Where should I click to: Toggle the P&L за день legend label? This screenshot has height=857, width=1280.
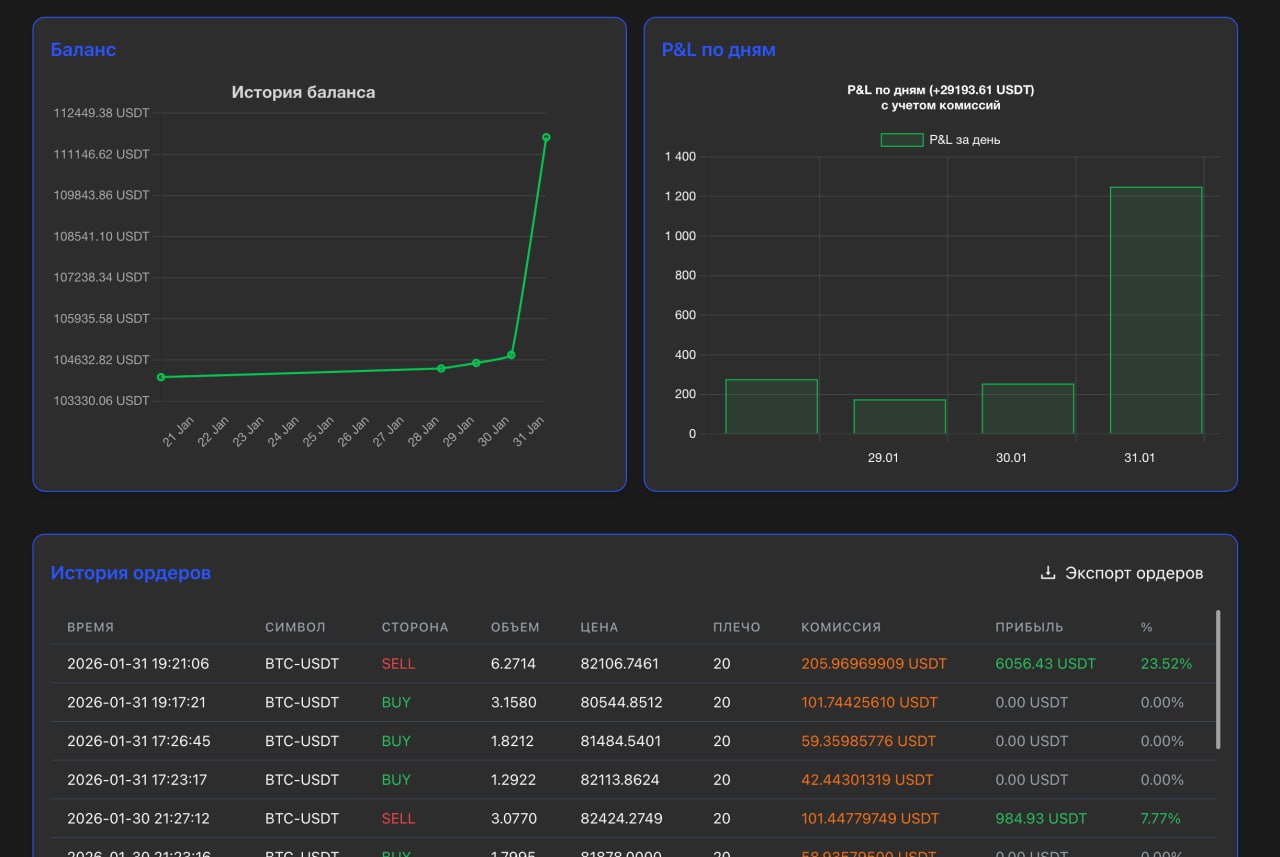pyautogui.click(x=964, y=140)
